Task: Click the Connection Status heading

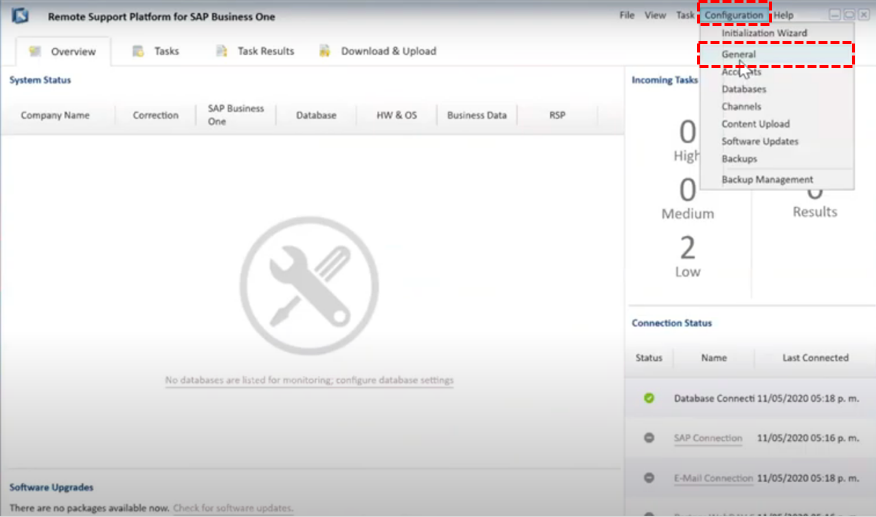Action: [672, 323]
